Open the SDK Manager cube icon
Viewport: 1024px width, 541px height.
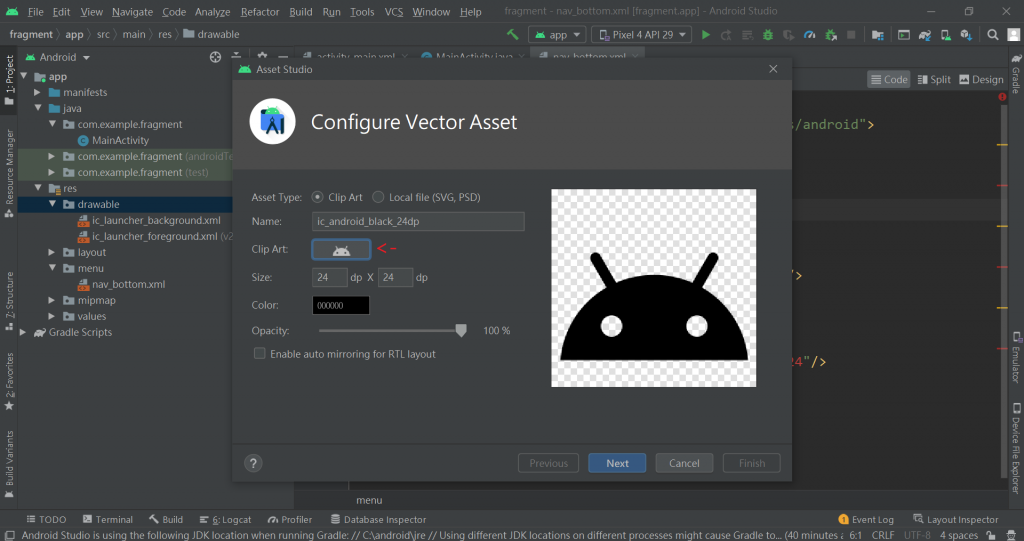[967, 35]
